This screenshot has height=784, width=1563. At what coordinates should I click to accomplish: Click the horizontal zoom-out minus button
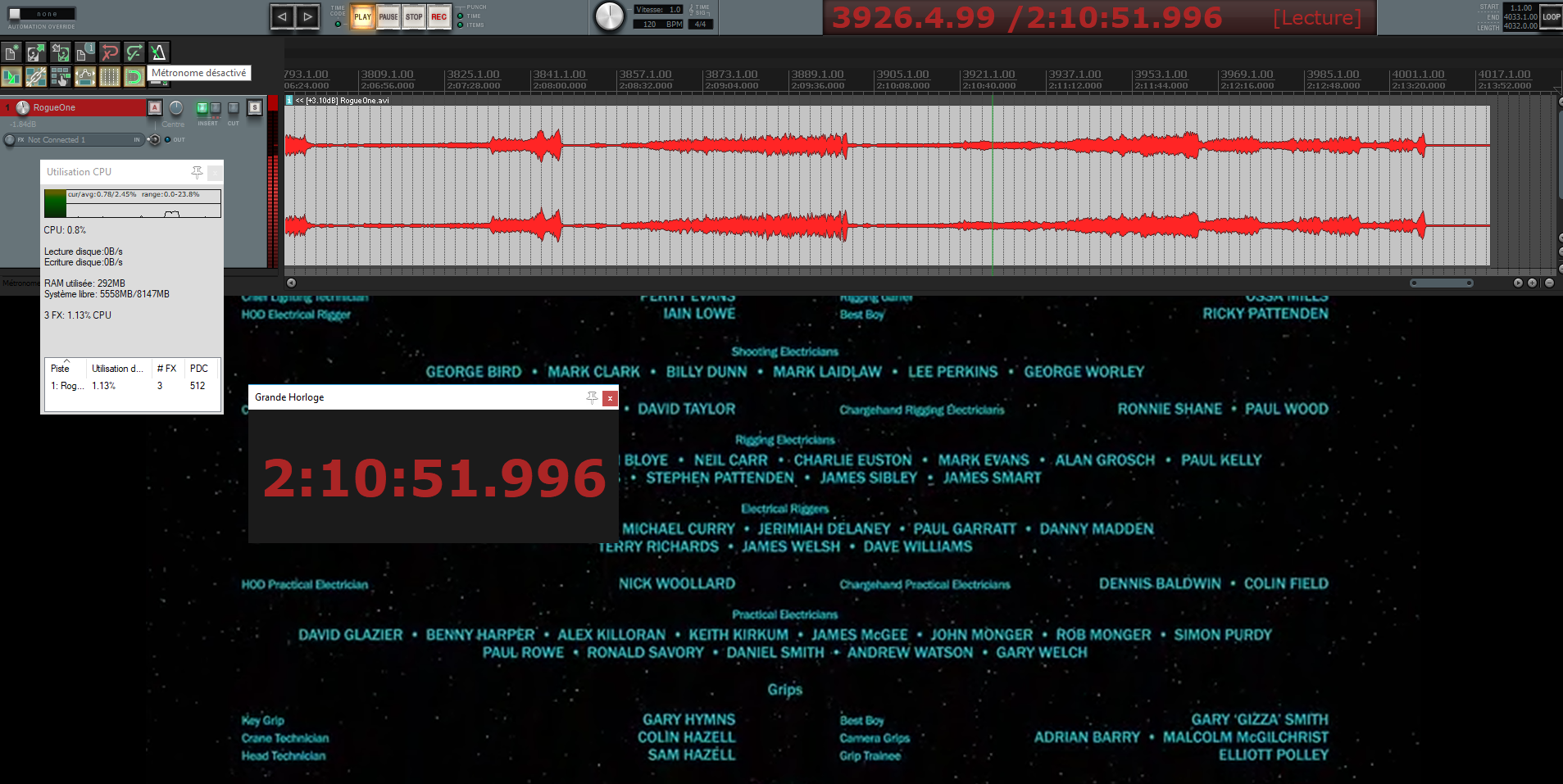click(x=1549, y=283)
